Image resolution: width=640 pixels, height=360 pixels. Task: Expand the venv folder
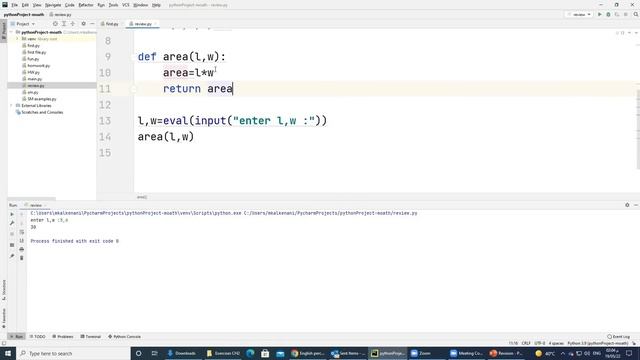click(17, 39)
